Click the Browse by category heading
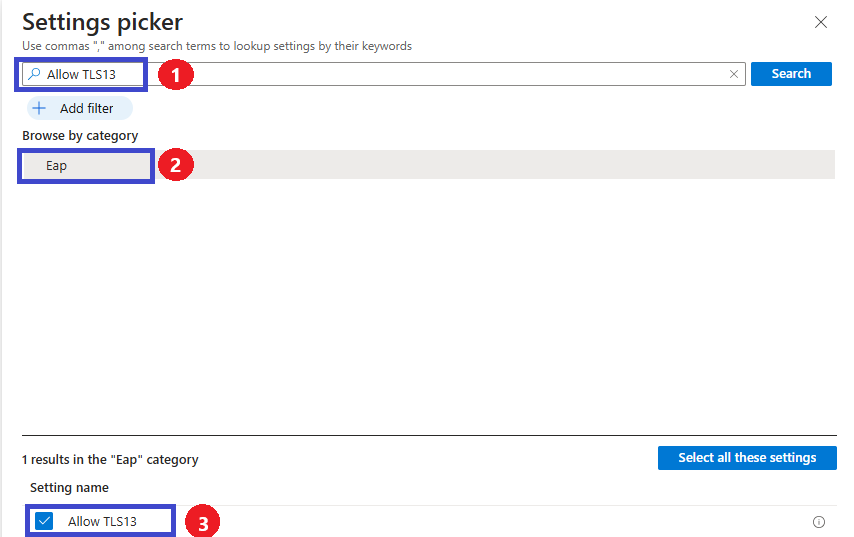 pyautogui.click(x=80, y=136)
